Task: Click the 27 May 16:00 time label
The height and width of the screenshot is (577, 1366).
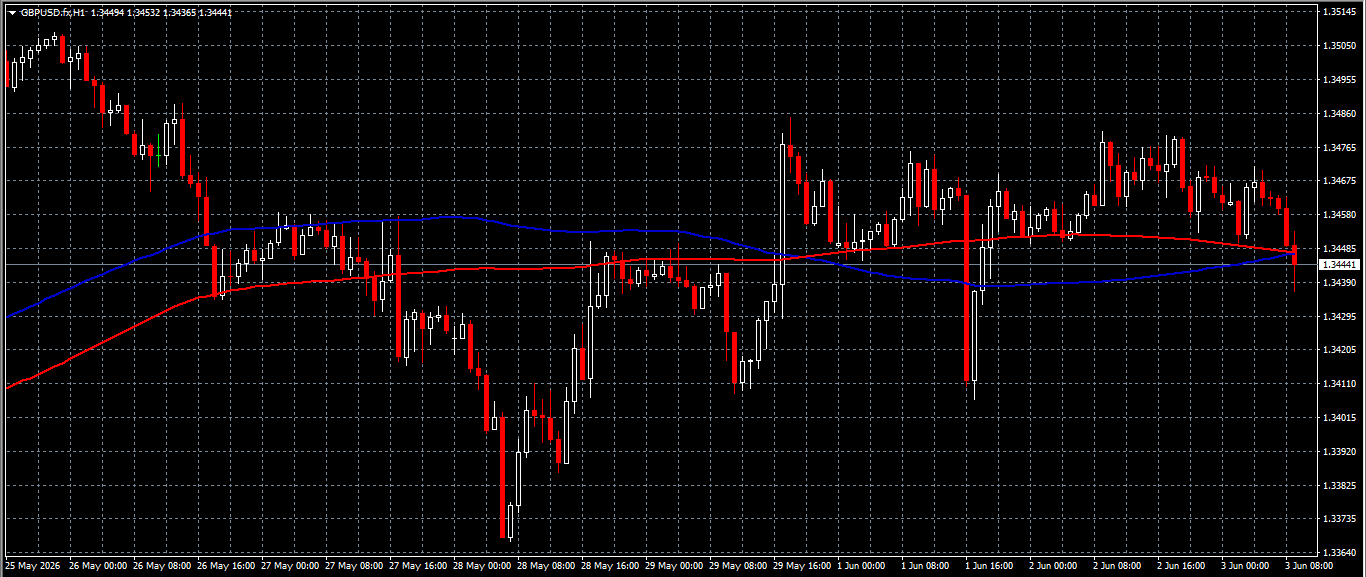Action: tap(417, 566)
